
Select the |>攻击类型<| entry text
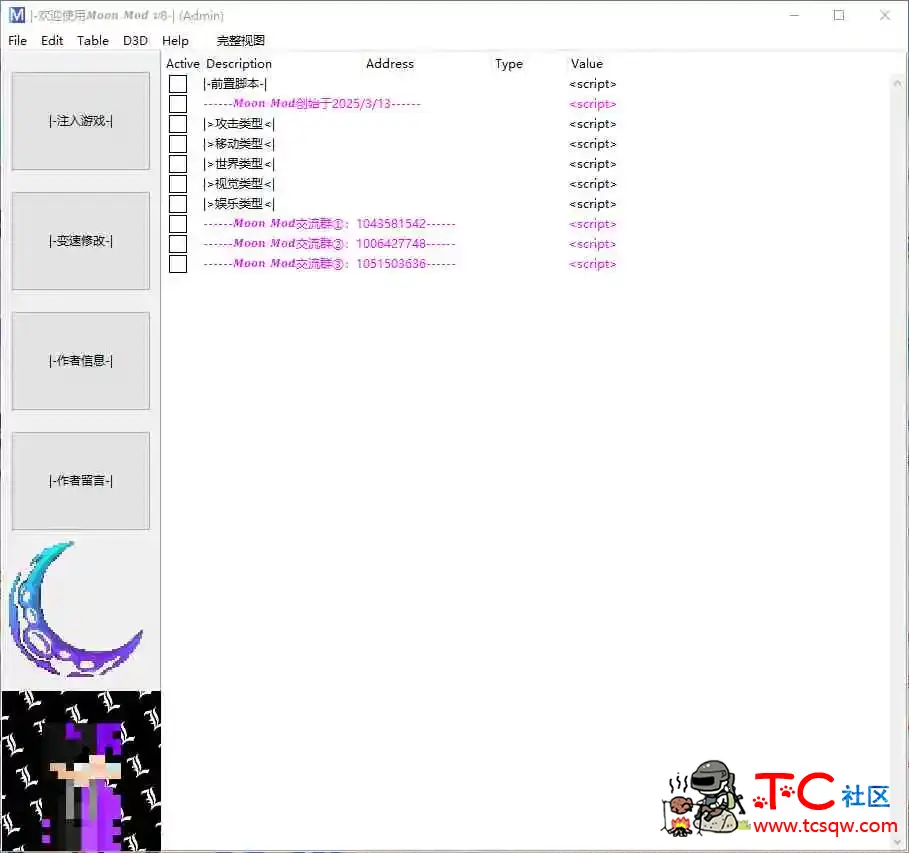(239, 124)
